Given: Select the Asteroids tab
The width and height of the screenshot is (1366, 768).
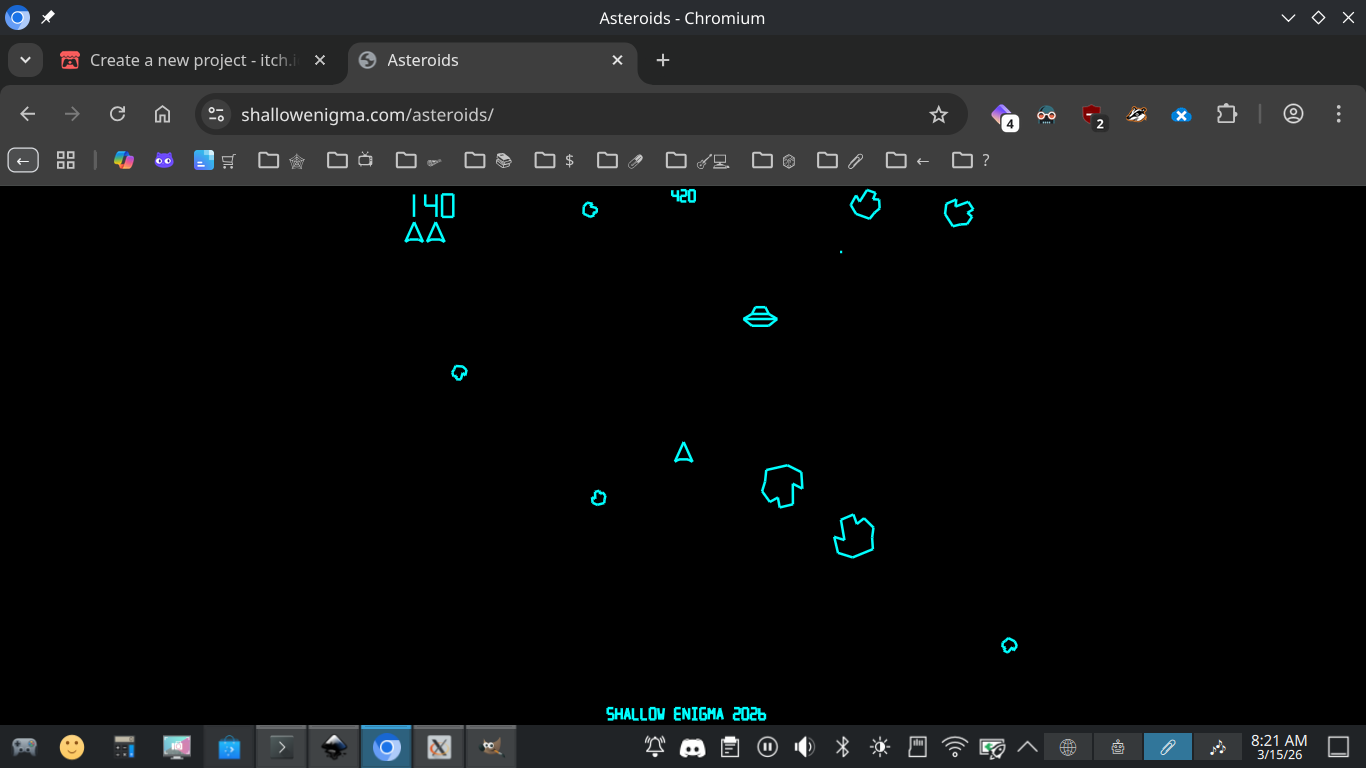Looking at the screenshot, I should 493,60.
